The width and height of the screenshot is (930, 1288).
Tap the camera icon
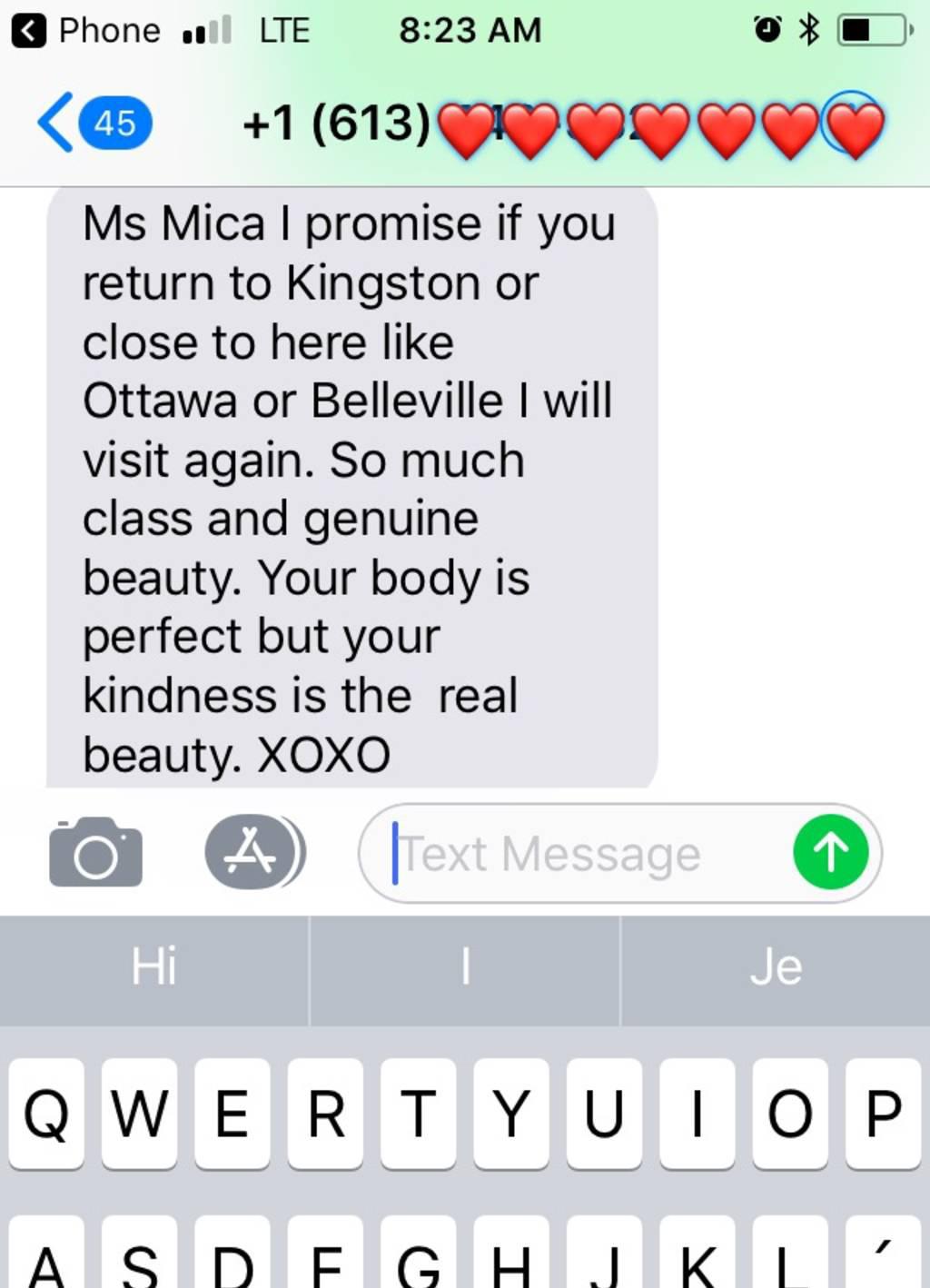tap(95, 852)
